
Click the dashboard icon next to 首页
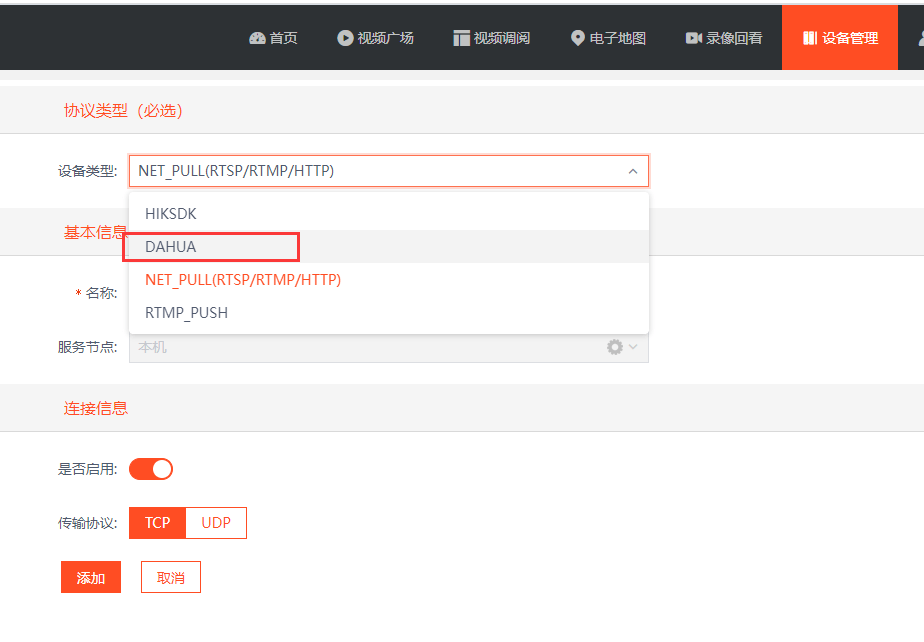pyautogui.click(x=258, y=38)
